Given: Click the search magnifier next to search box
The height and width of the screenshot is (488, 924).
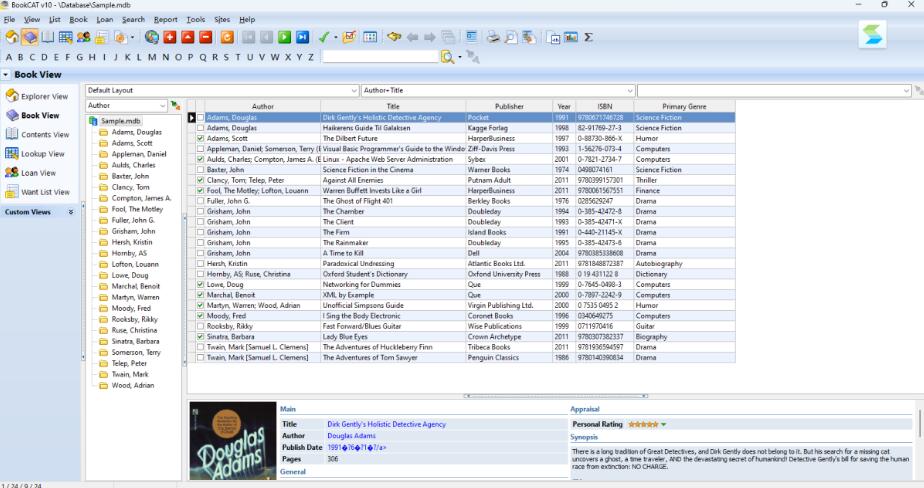Looking at the screenshot, I should point(447,57).
